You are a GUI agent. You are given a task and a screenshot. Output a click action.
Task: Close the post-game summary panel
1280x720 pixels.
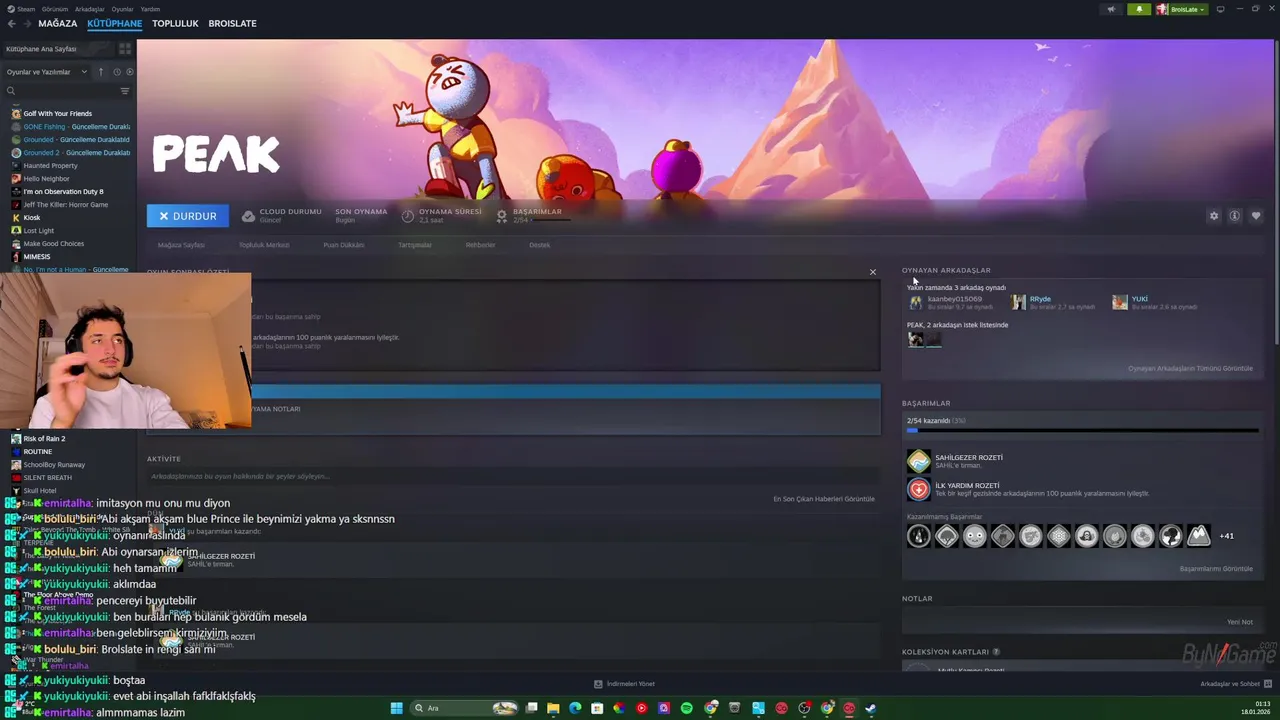coord(872,272)
